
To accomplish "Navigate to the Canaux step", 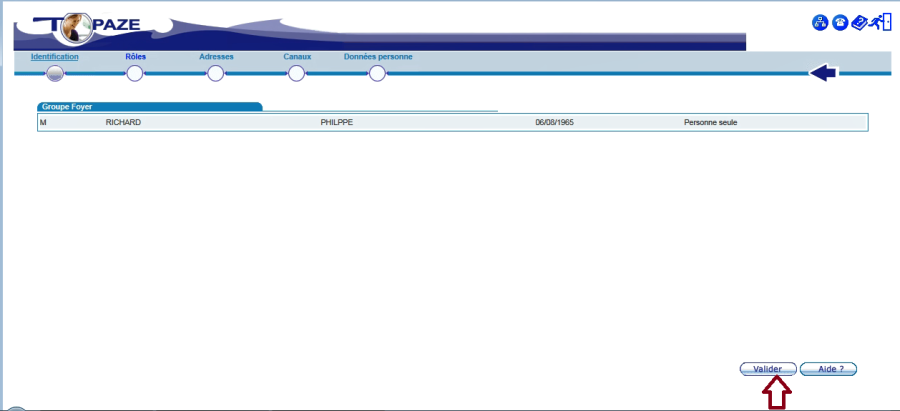I will 297,57.
